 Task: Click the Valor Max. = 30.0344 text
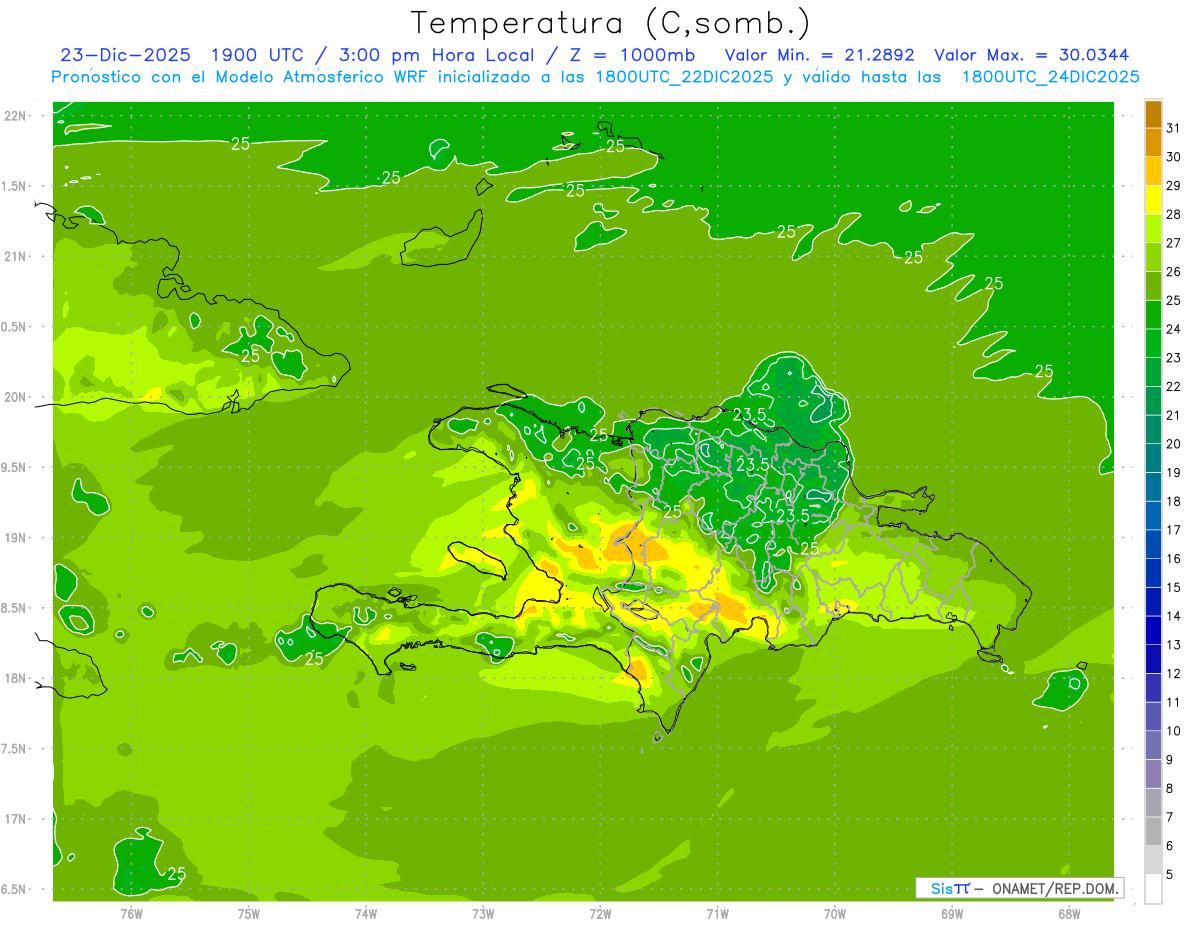tap(1031, 55)
